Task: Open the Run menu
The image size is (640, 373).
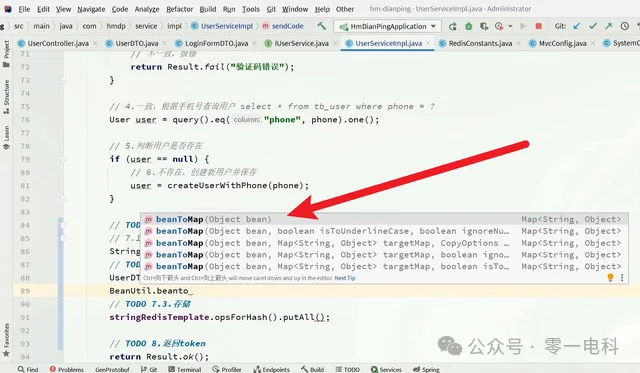Action: 229,9
